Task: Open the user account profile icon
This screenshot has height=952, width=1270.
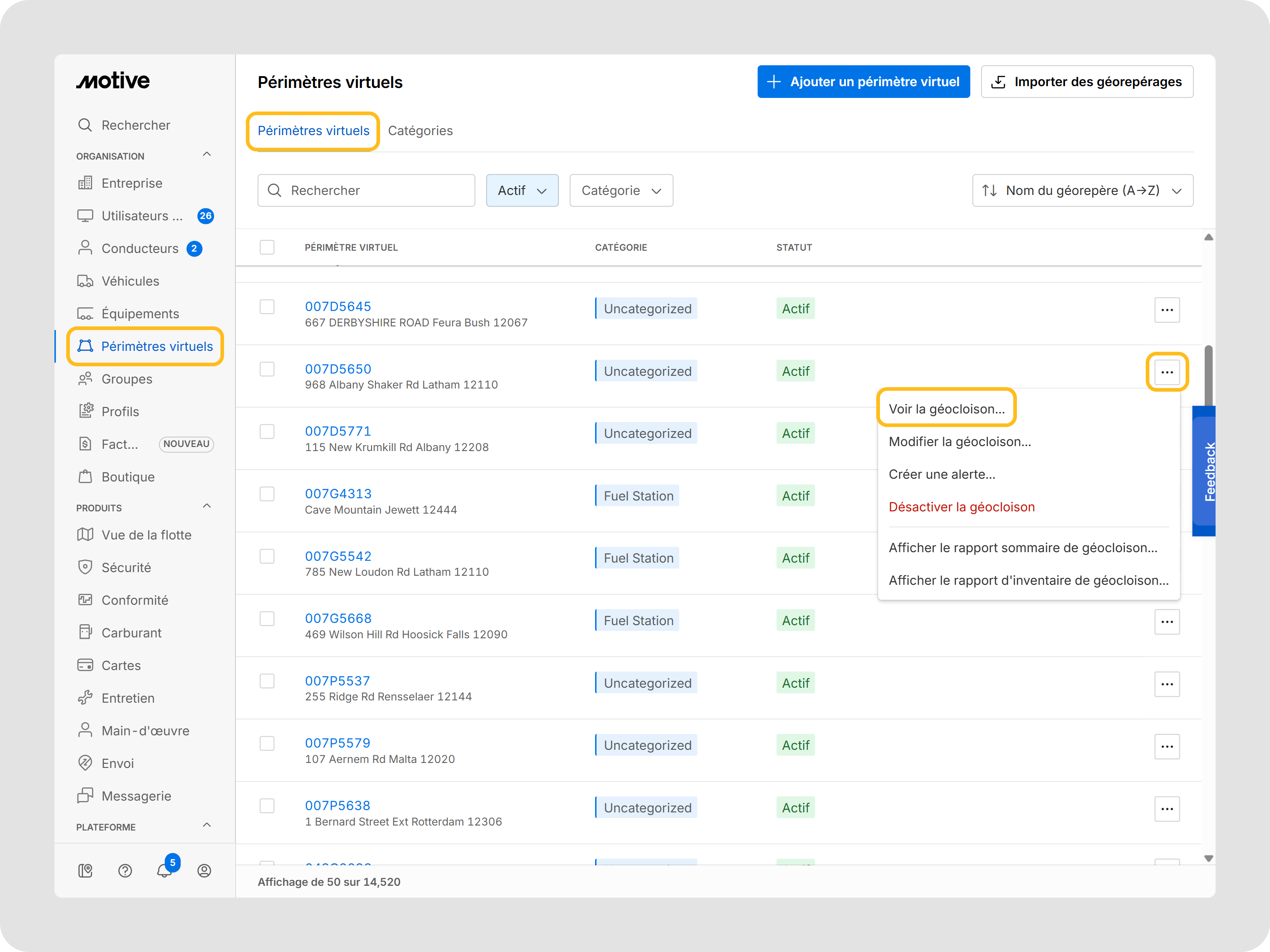Action: click(x=204, y=870)
